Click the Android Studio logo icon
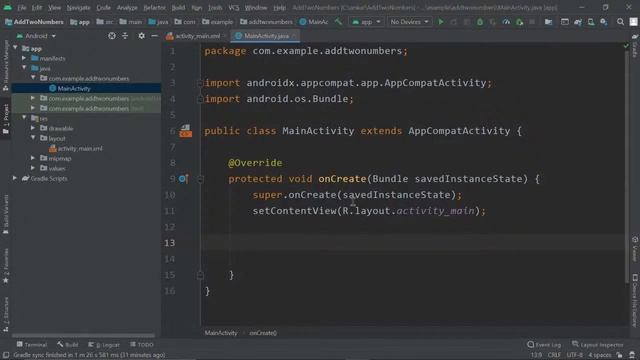 click(x=7, y=7)
